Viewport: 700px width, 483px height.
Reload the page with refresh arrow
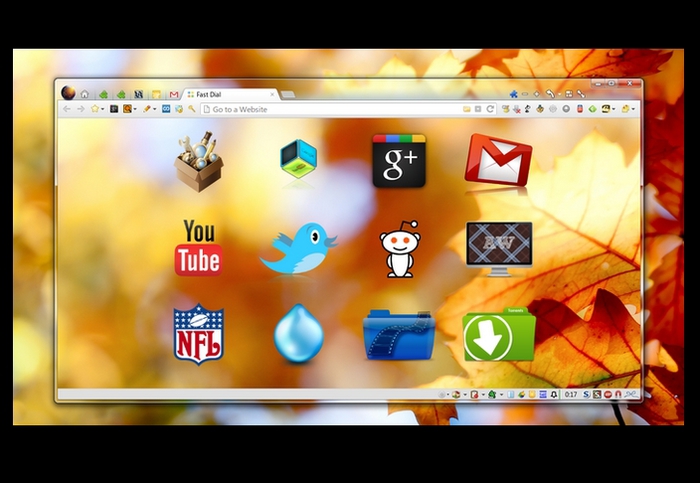pyautogui.click(x=490, y=109)
